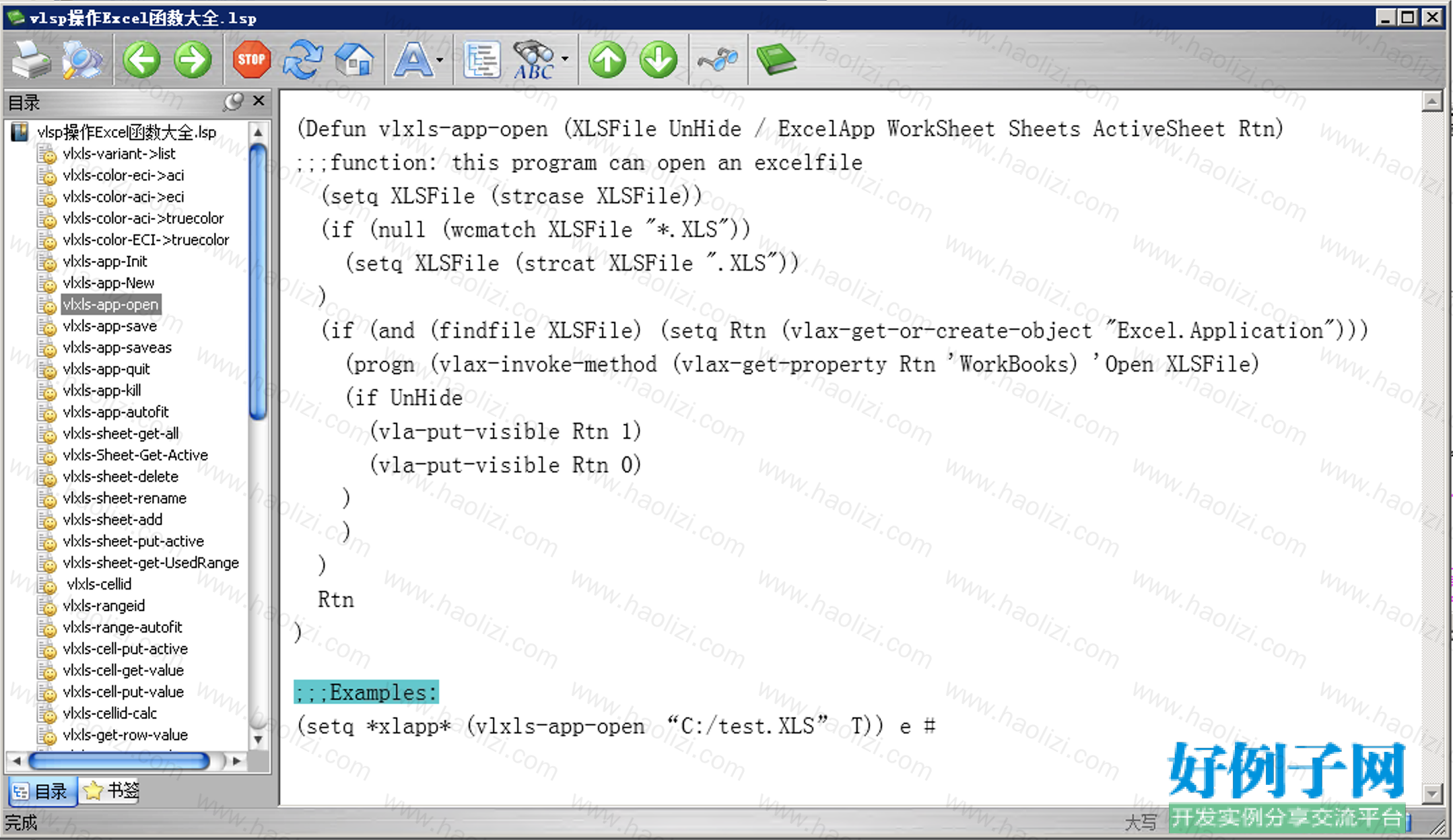Jump to previous topic green up arrow
Image resolution: width=1453 pixels, height=840 pixels.
(x=607, y=61)
